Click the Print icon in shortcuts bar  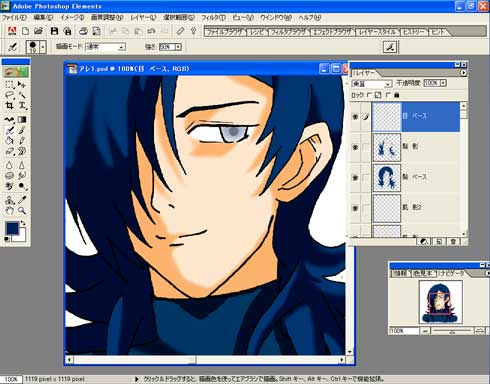[83, 31]
